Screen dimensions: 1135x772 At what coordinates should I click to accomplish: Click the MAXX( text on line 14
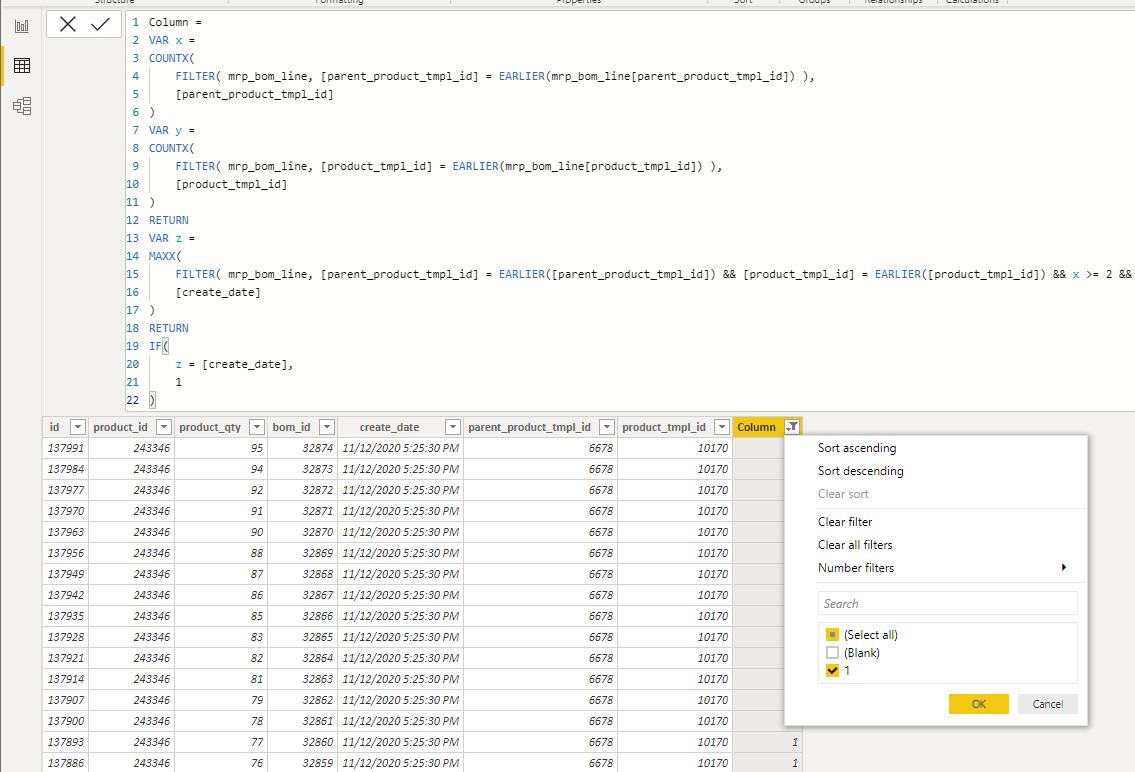(165, 256)
